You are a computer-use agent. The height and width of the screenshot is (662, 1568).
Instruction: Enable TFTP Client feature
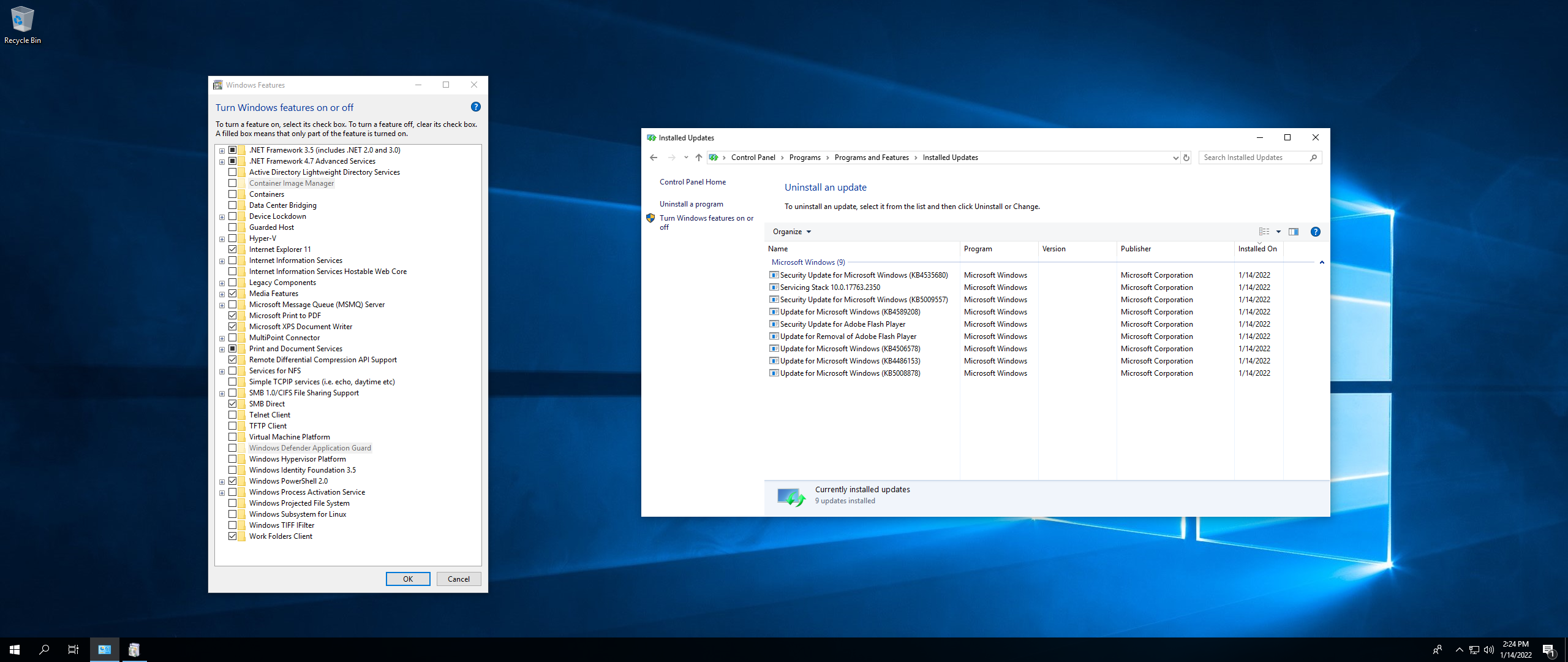coord(233,426)
